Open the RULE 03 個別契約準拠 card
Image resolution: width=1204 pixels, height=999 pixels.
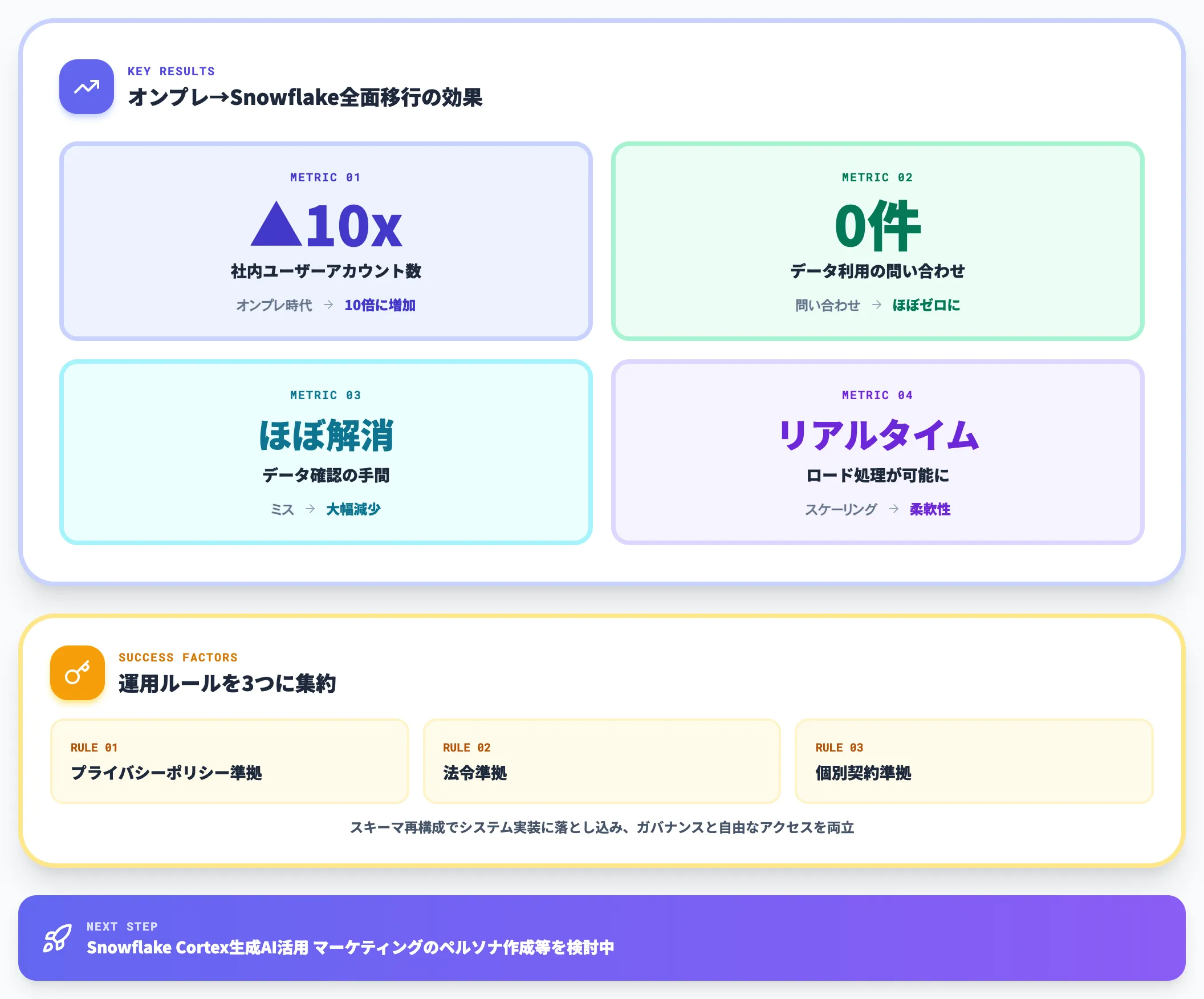974,761
